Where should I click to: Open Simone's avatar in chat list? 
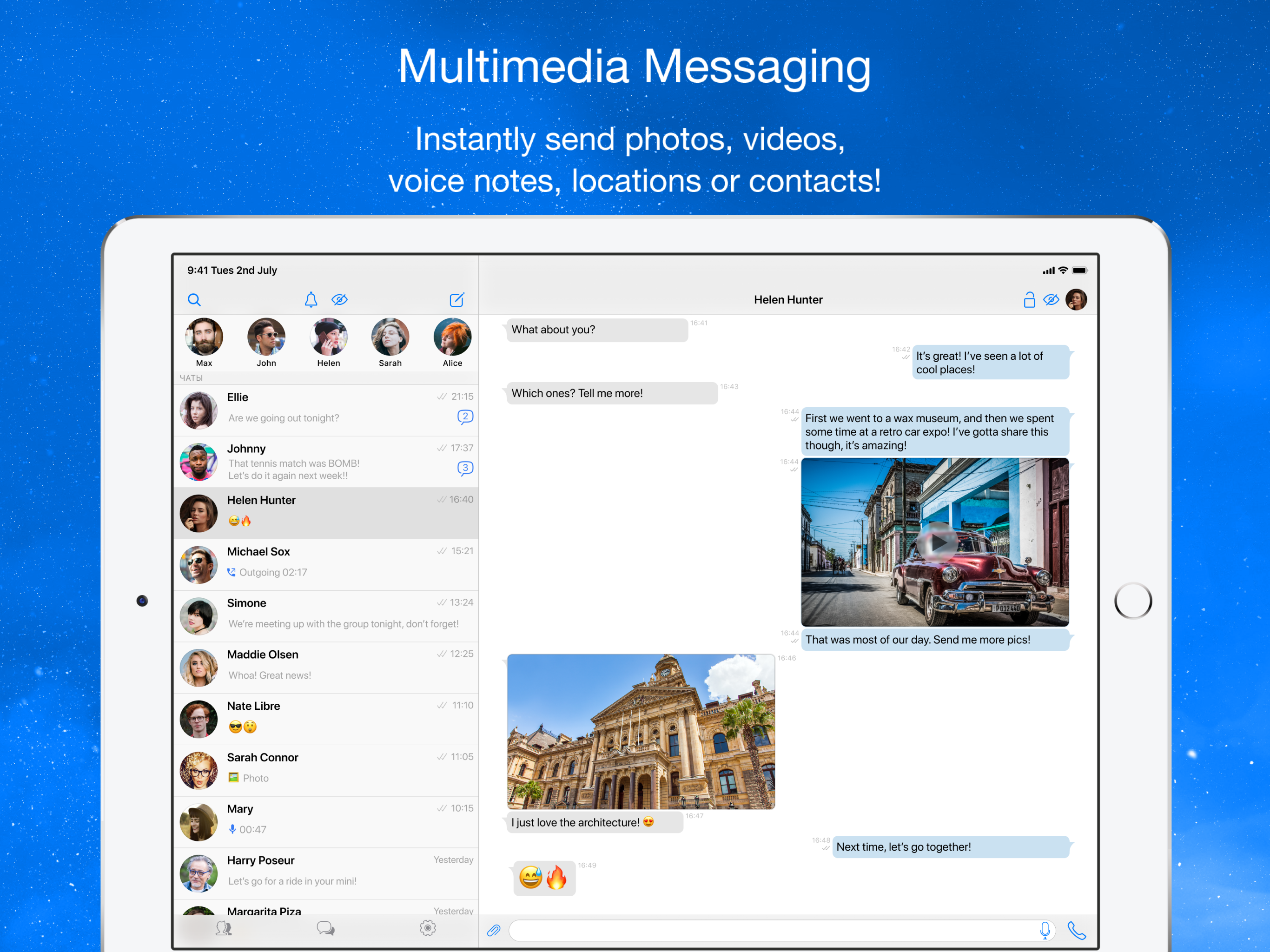pyautogui.click(x=198, y=616)
